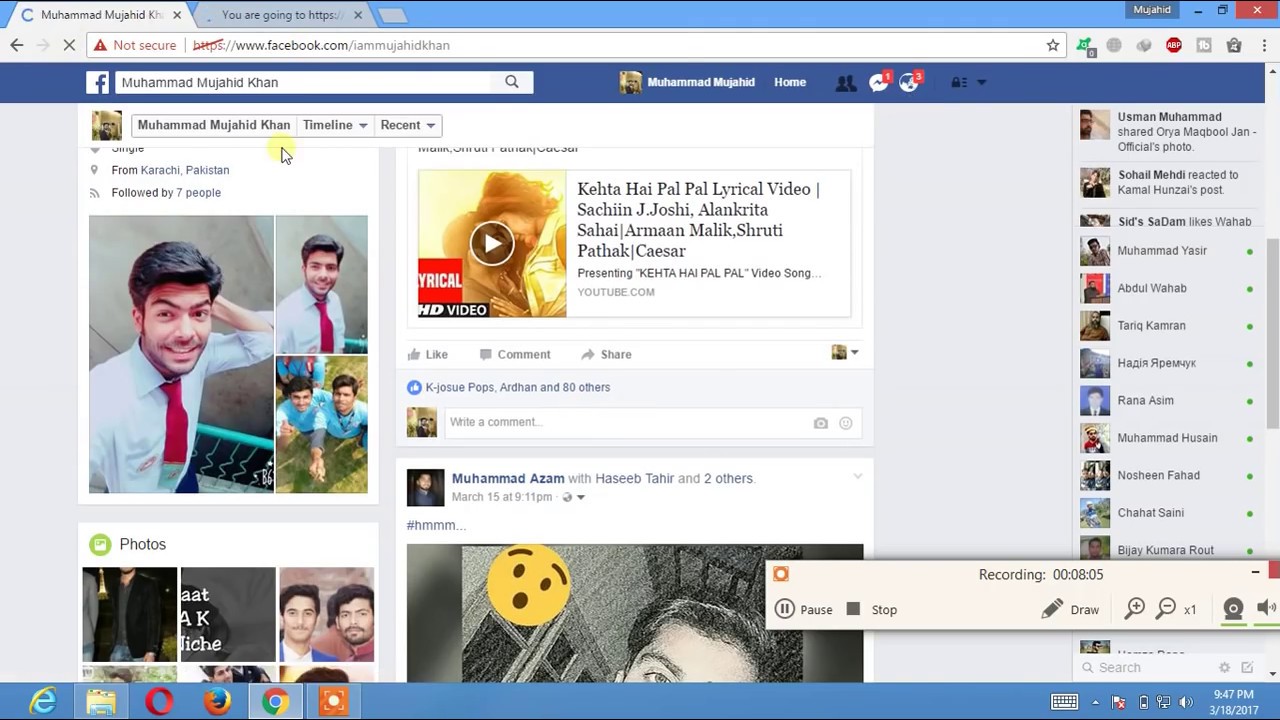Click the Facebook logo icon

pyautogui.click(x=98, y=82)
